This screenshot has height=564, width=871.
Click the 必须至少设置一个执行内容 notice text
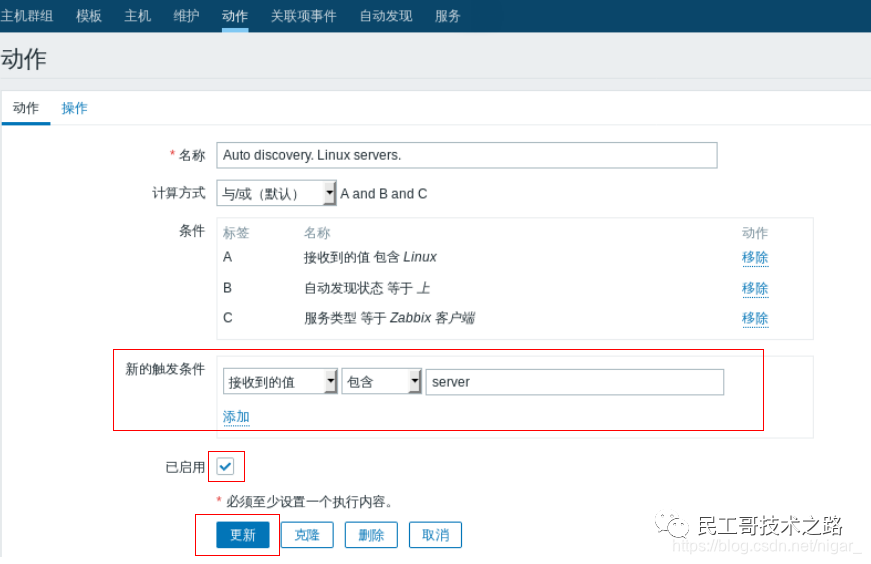310,502
